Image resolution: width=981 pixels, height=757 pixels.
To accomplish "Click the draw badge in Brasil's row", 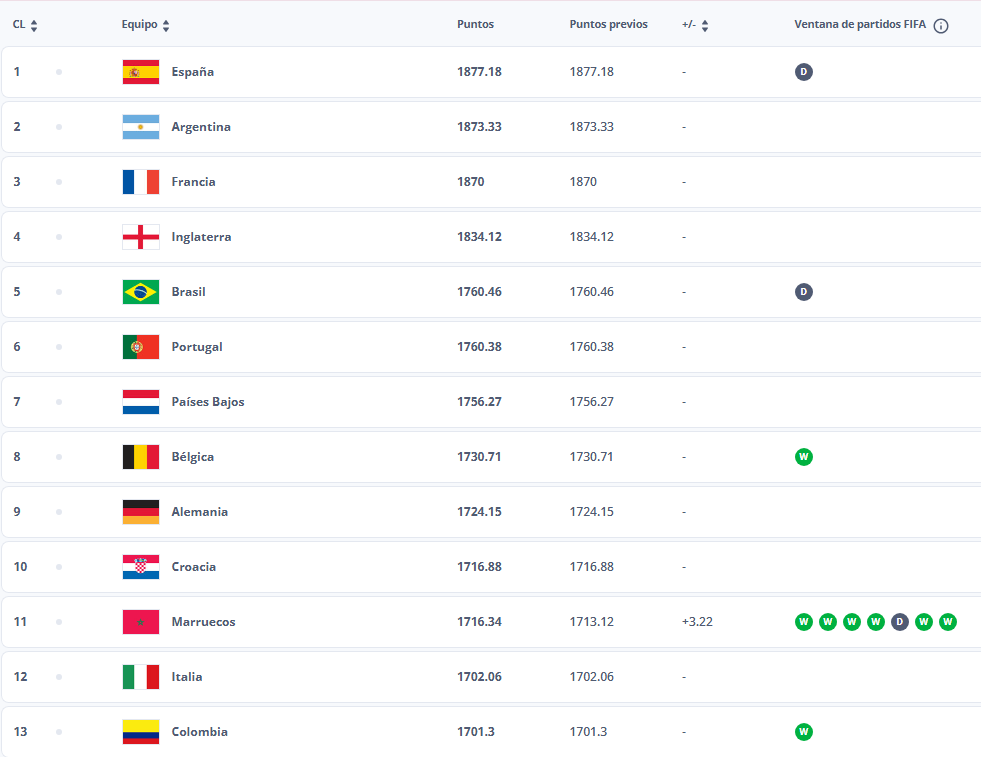I will 804,292.
